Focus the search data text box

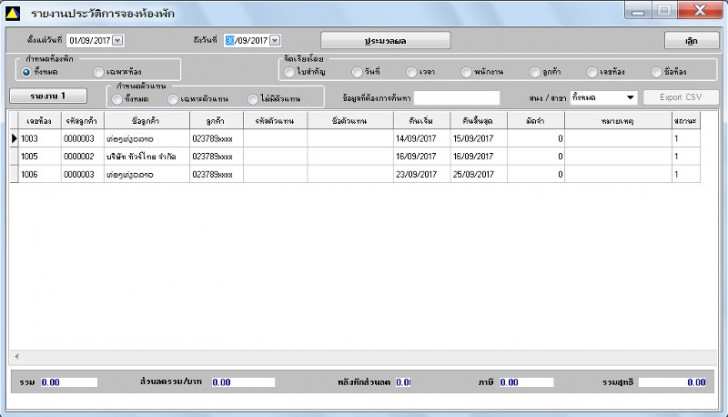[x=457, y=98]
